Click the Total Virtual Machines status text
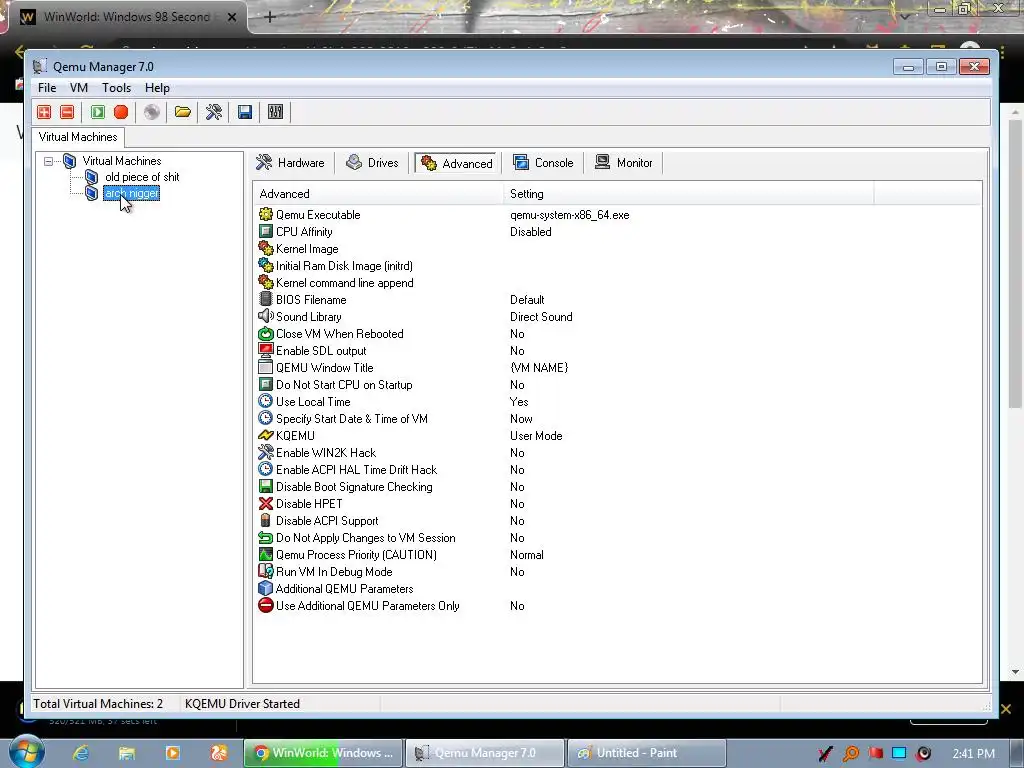1024x768 pixels. coord(98,703)
